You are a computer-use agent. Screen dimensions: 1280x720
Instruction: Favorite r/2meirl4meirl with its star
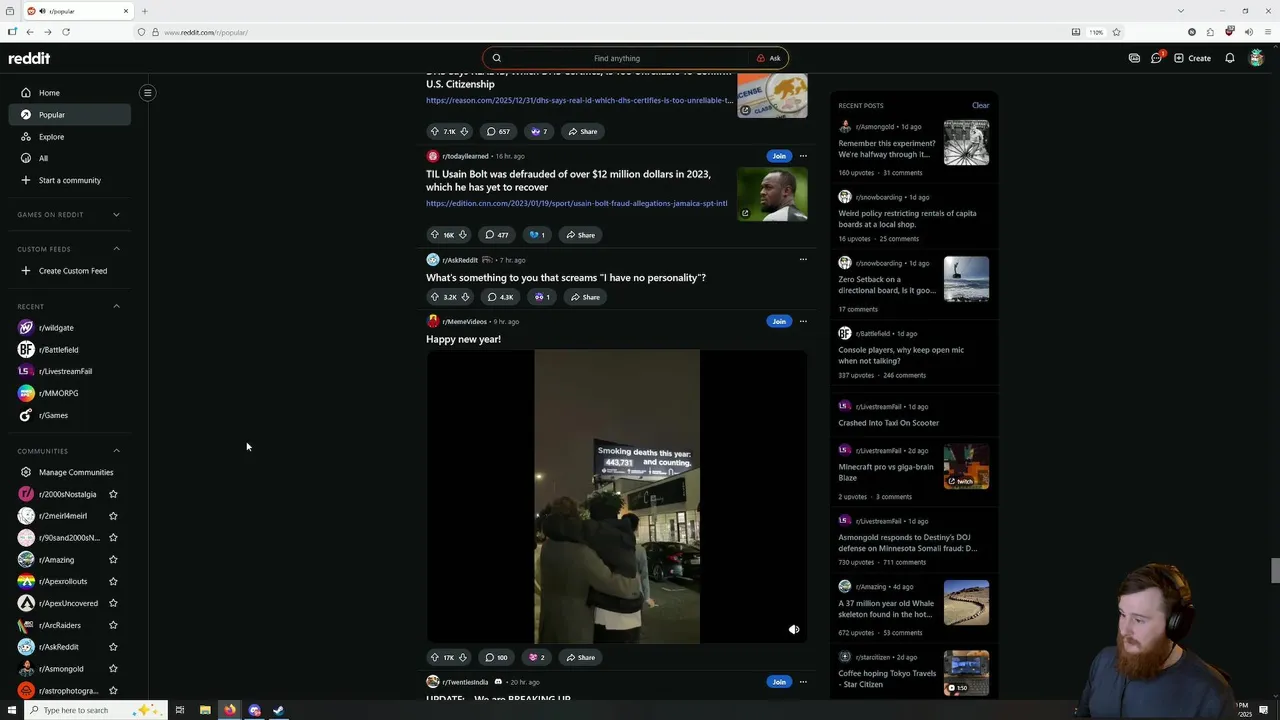coord(113,516)
